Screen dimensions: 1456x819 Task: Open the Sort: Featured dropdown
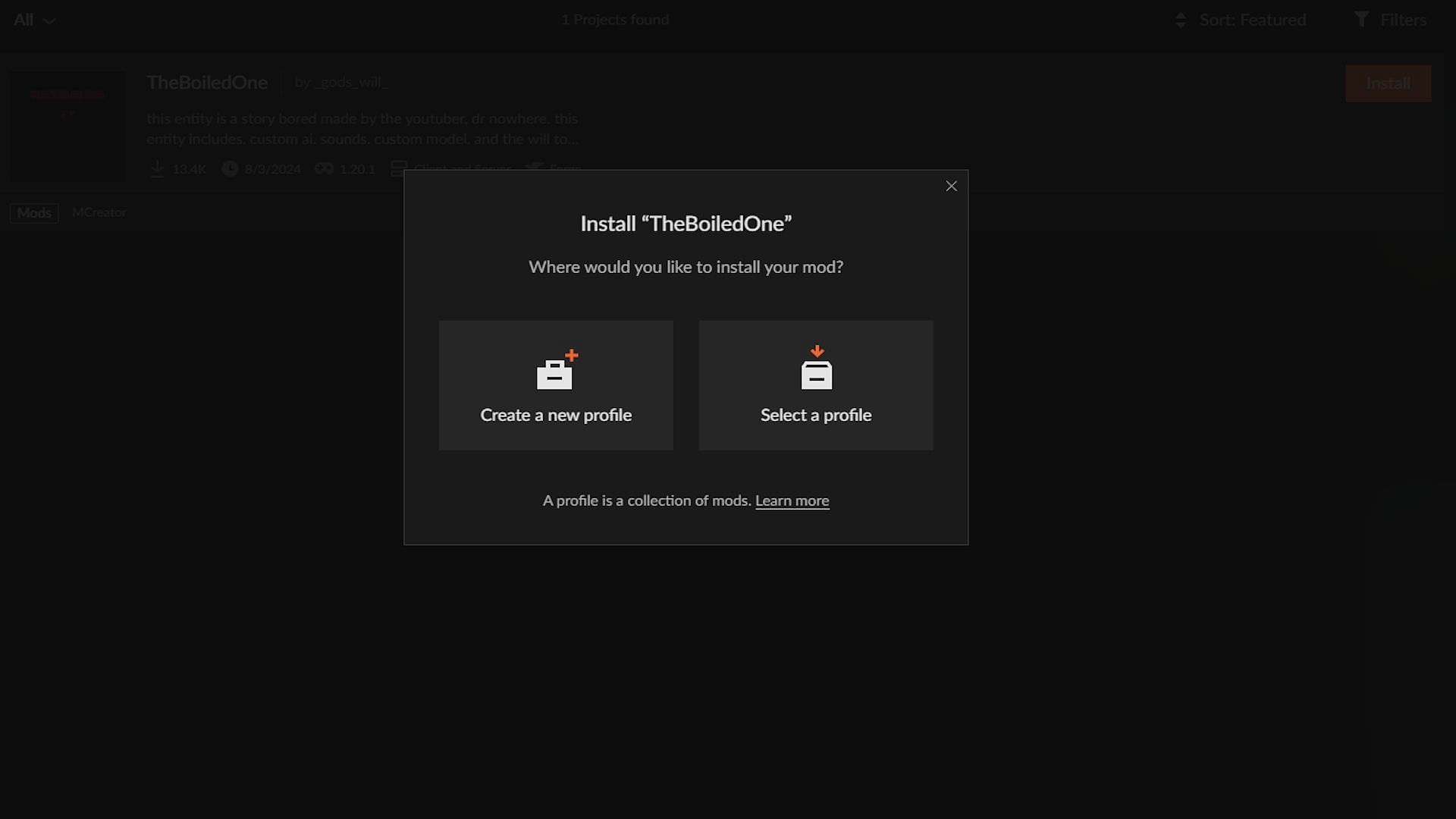click(1252, 20)
